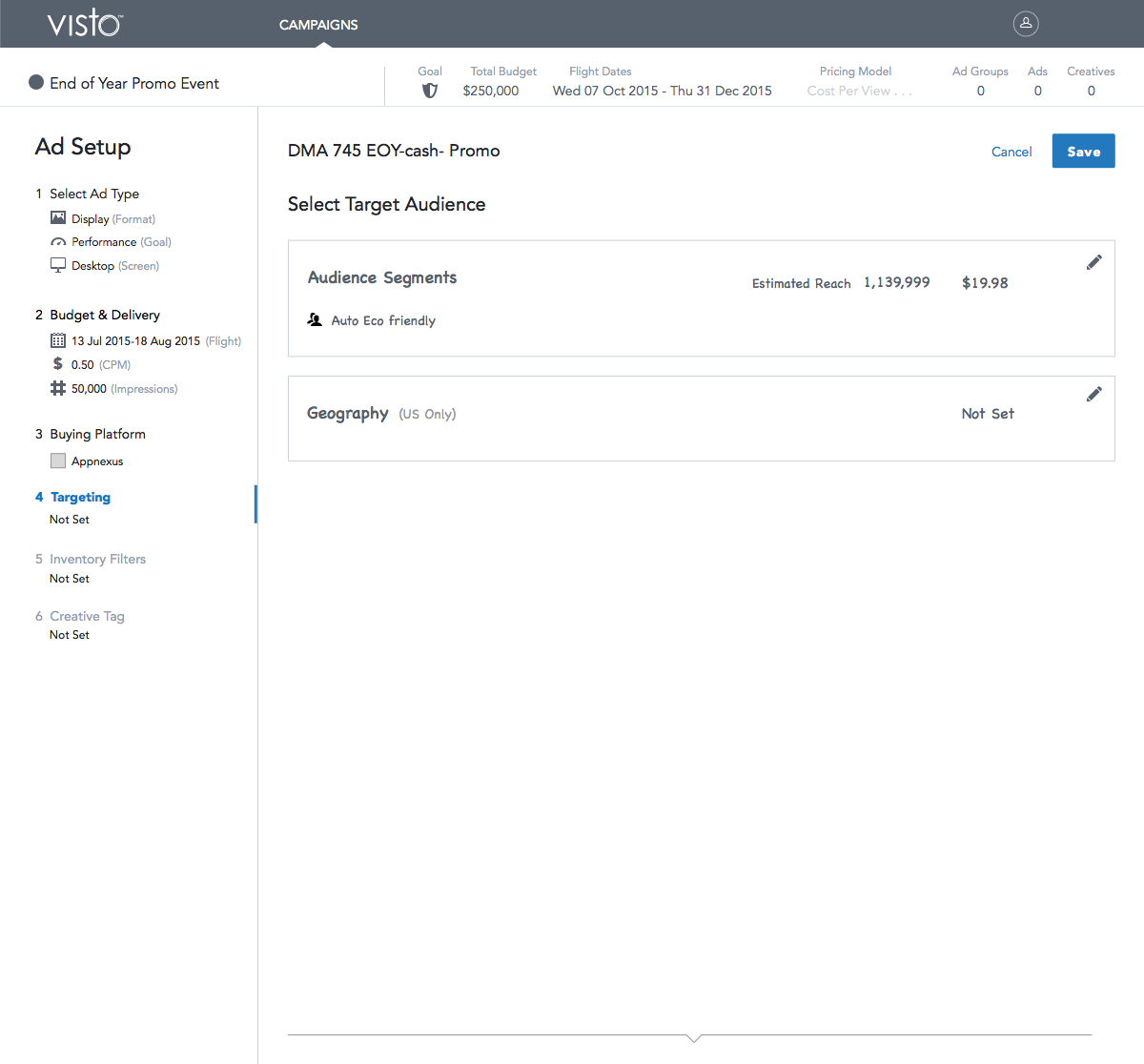This screenshot has height=1064, width=1144.
Task: Select the Auto Eco friendly segment
Action: coord(382,320)
